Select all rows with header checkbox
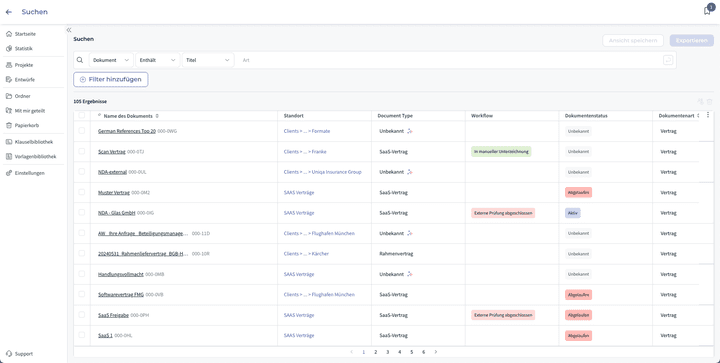This screenshot has height=363, width=720. click(82, 115)
